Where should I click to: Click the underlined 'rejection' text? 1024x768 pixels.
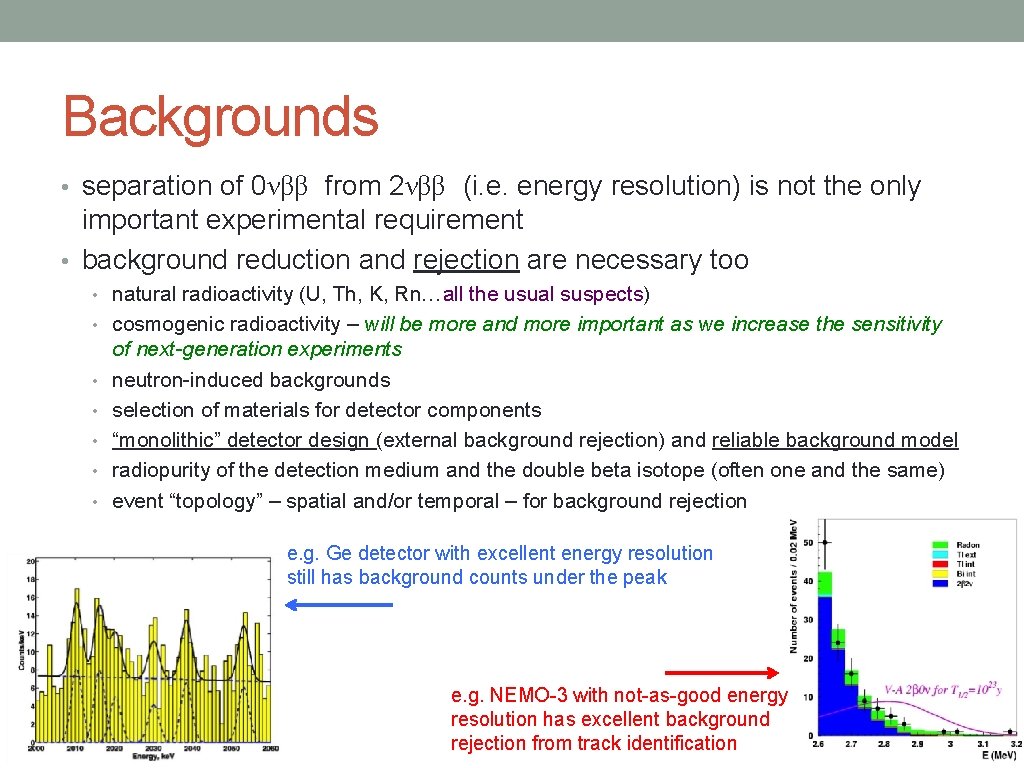pos(466,259)
